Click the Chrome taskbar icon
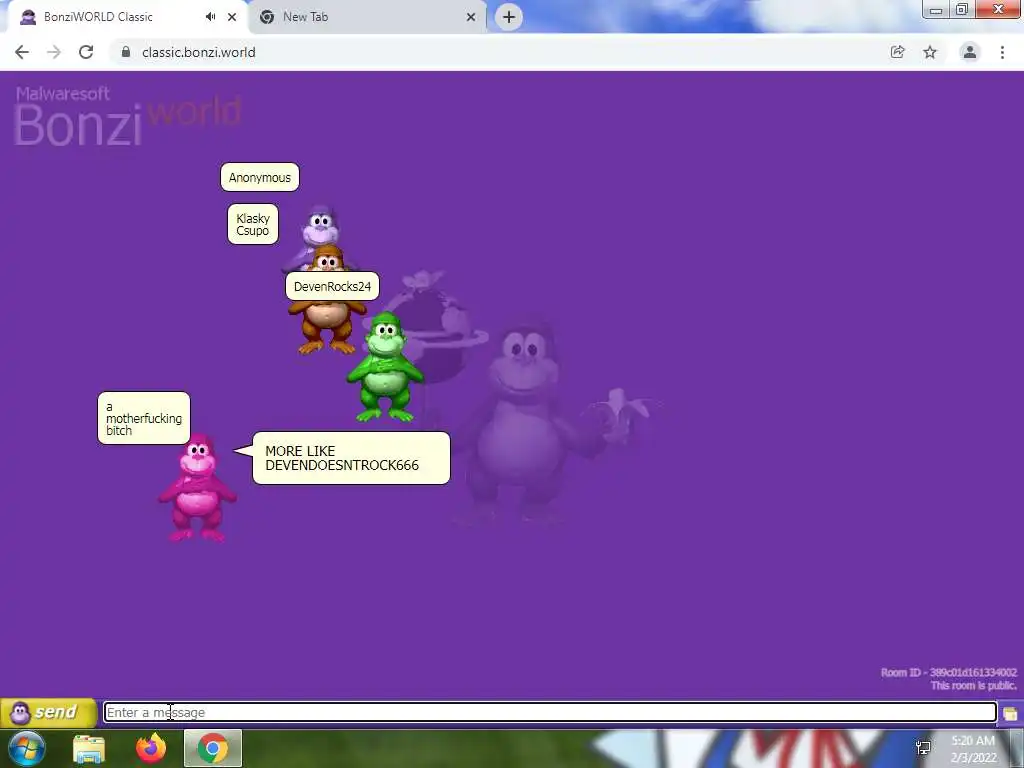 [213, 748]
